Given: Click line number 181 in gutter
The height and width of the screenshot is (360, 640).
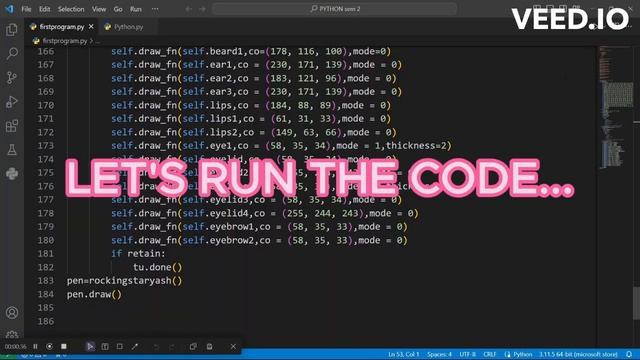Looking at the screenshot, I should (x=46, y=253).
